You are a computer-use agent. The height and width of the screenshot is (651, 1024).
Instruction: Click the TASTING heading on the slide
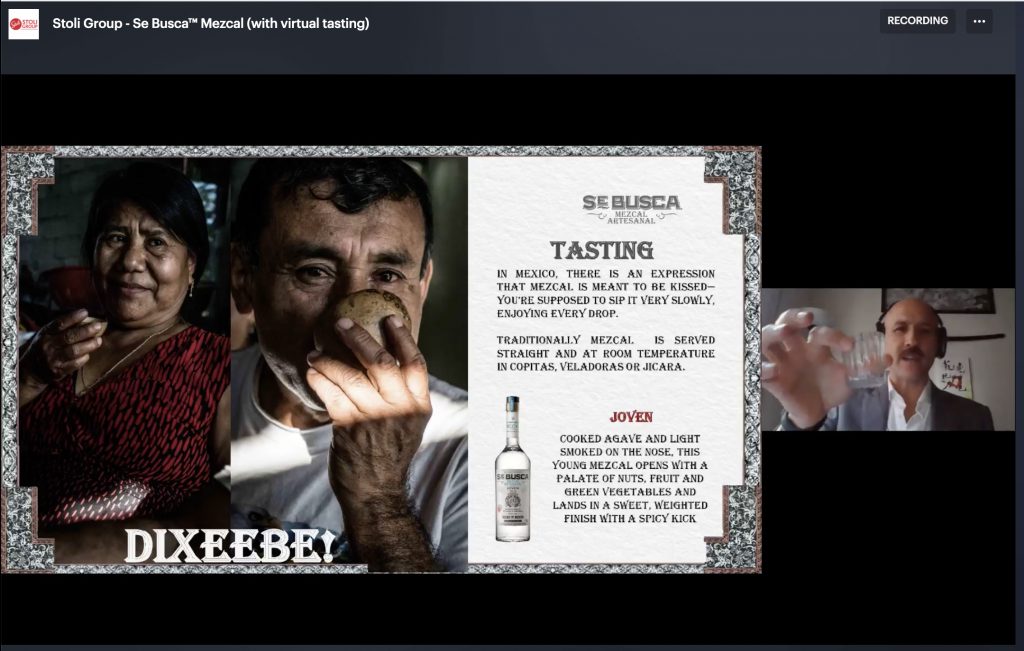point(601,250)
